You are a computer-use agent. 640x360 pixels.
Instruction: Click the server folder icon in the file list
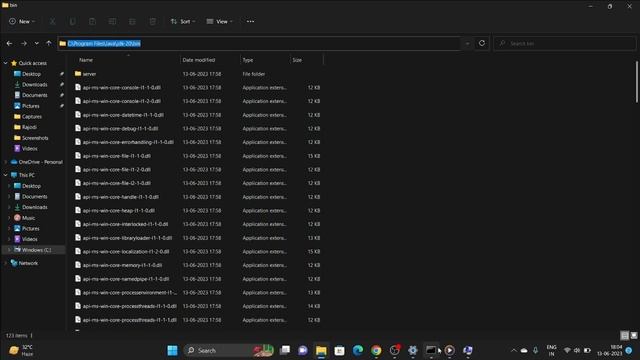click(x=78, y=74)
